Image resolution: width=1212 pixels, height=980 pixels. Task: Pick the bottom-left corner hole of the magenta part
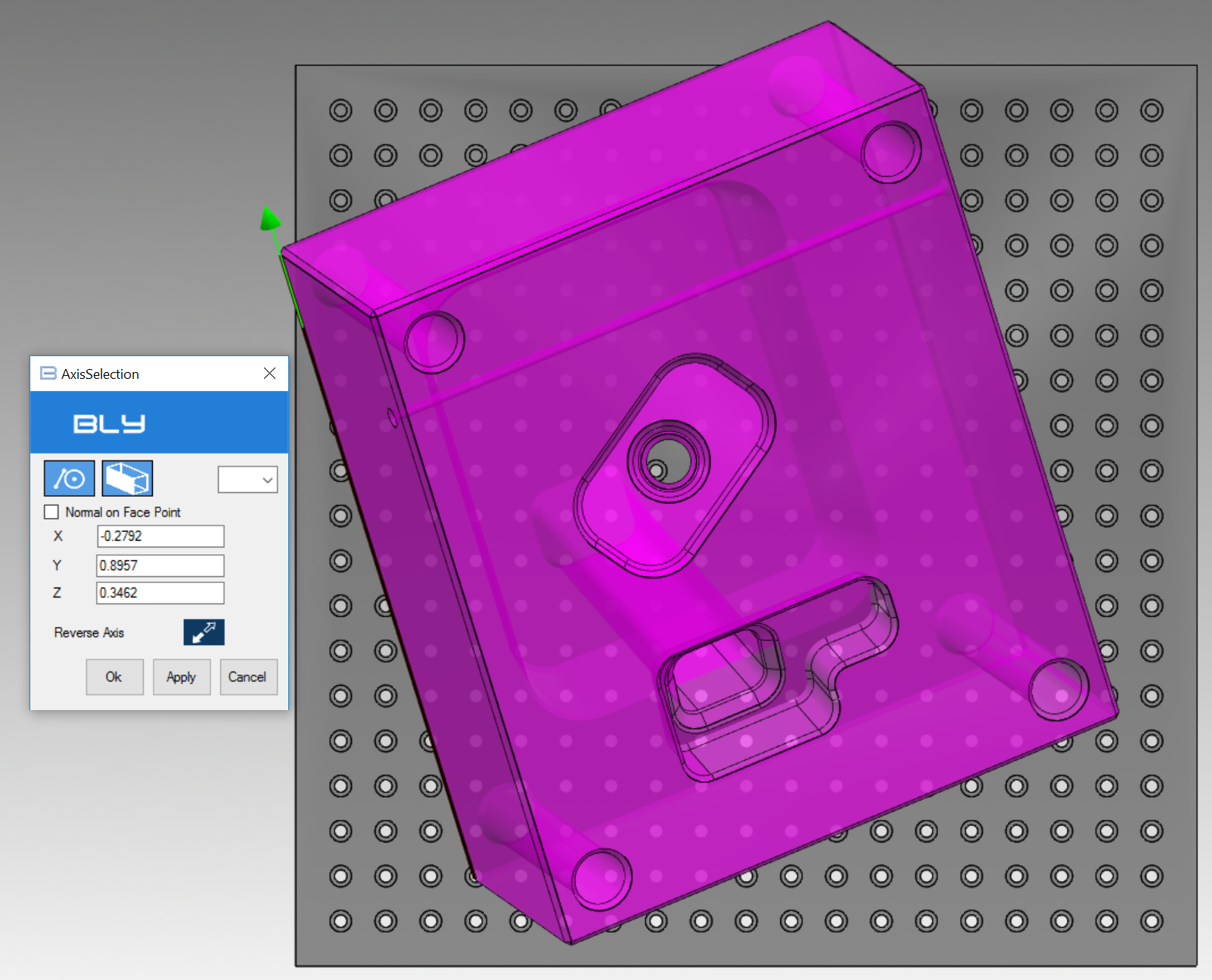click(602, 879)
